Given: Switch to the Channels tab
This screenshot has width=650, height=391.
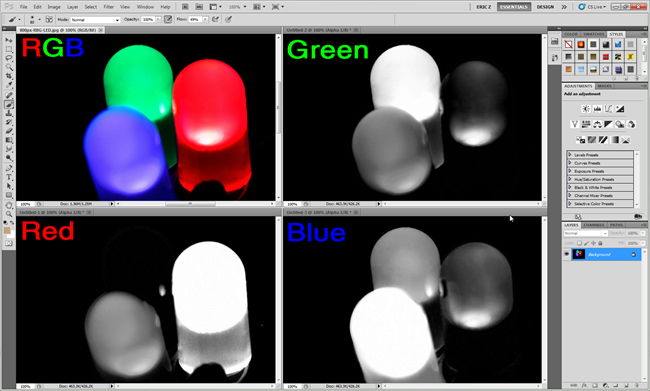Looking at the screenshot, I should pyautogui.click(x=594, y=225).
